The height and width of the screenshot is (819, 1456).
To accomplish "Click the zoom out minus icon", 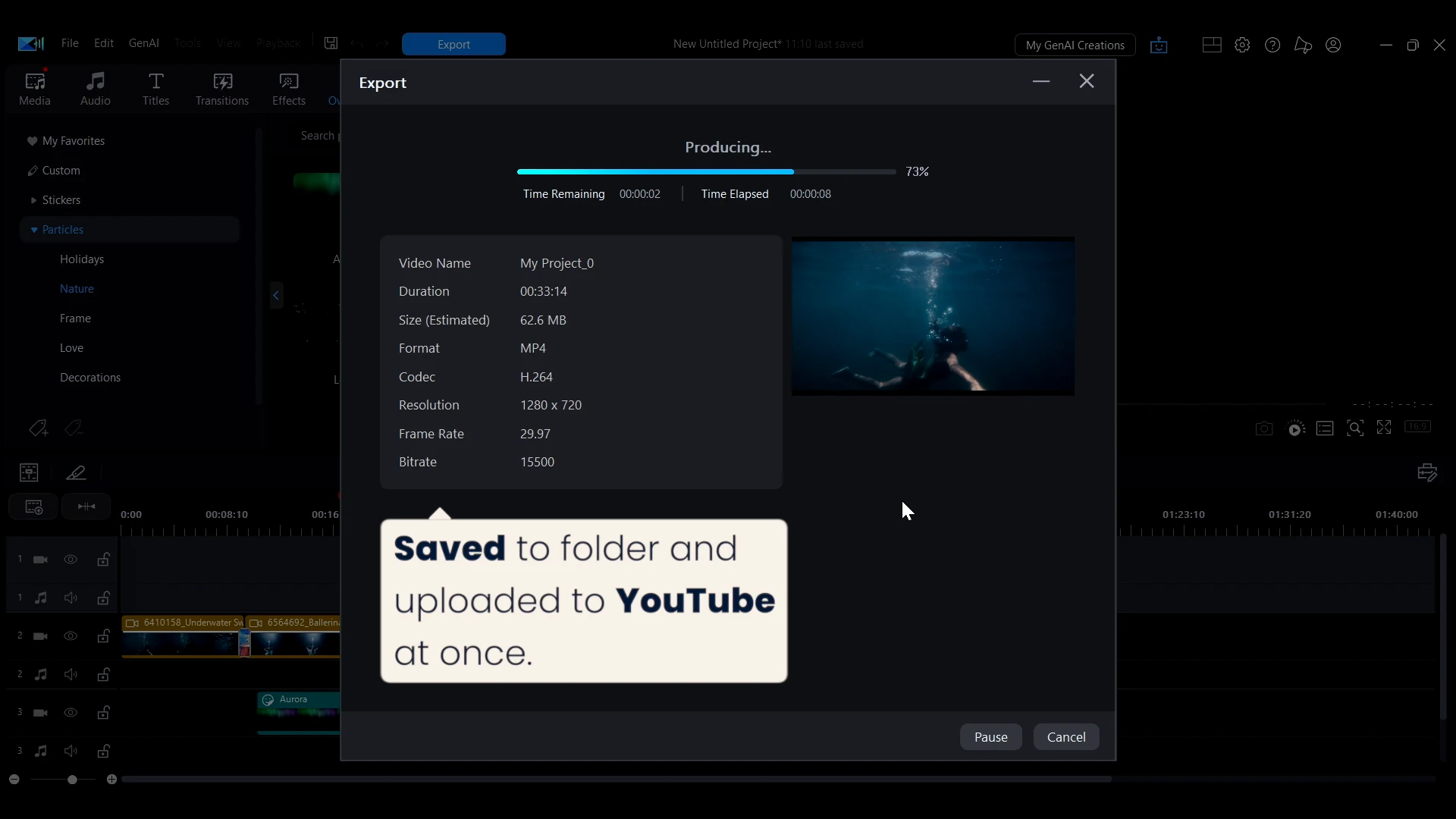I will pyautogui.click(x=14, y=780).
